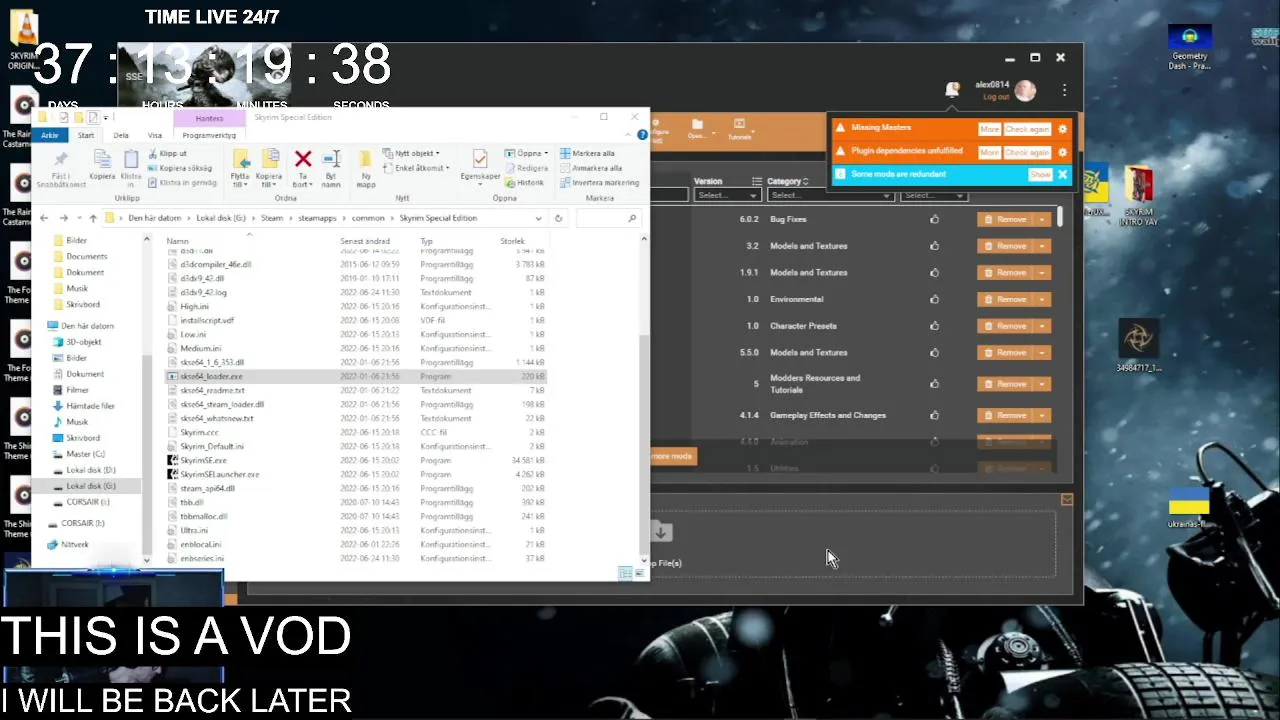Open the Arkiv file menu tab
The image size is (1280, 720).
tap(49, 135)
